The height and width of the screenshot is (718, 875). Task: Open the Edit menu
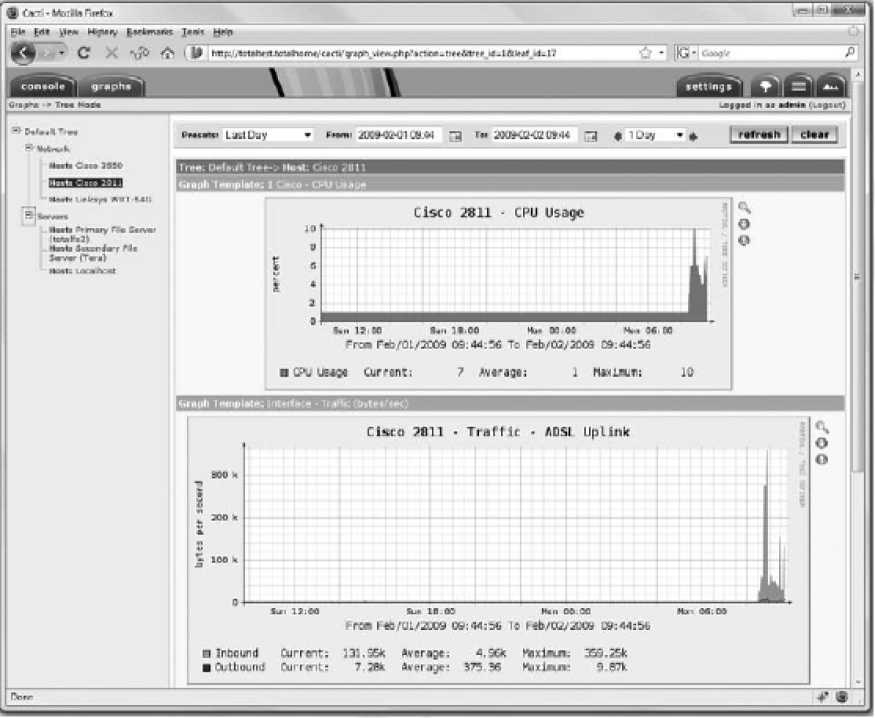[42, 32]
